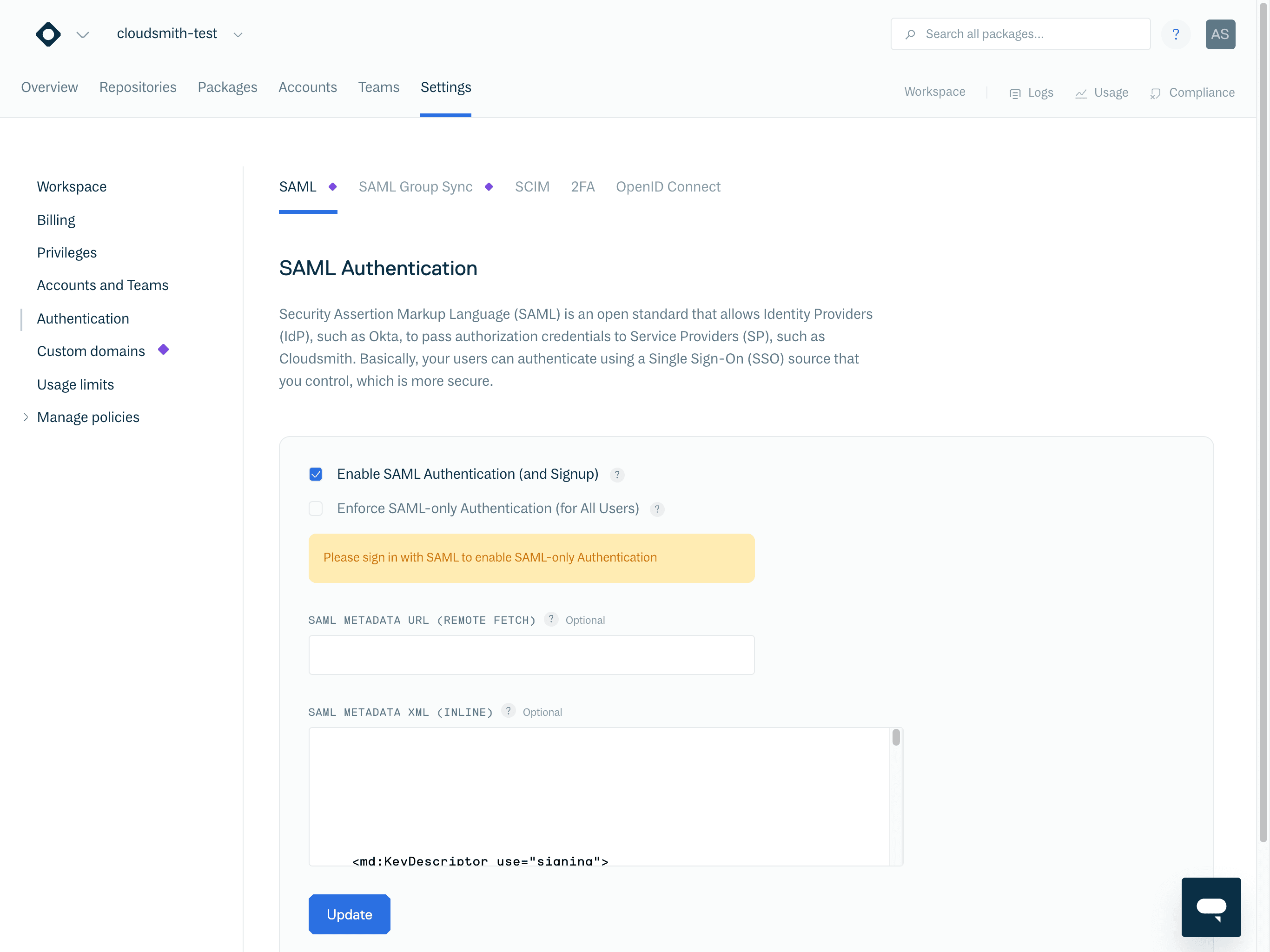Click help icon beside Enforce SAML-only Authentication
Viewport: 1270px width, 952px height.
point(657,509)
